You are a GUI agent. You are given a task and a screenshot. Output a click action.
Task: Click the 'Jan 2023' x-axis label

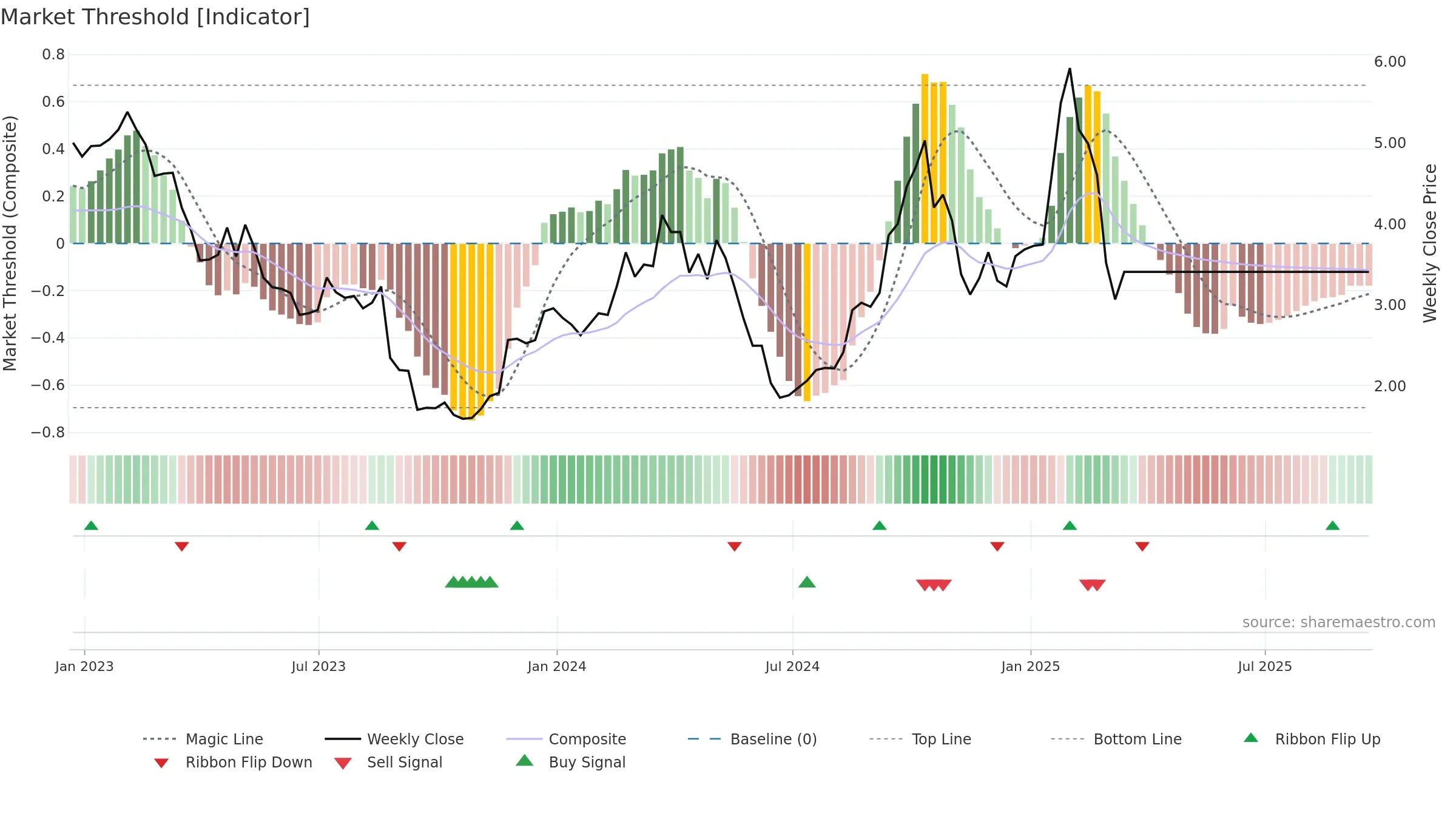point(84,667)
